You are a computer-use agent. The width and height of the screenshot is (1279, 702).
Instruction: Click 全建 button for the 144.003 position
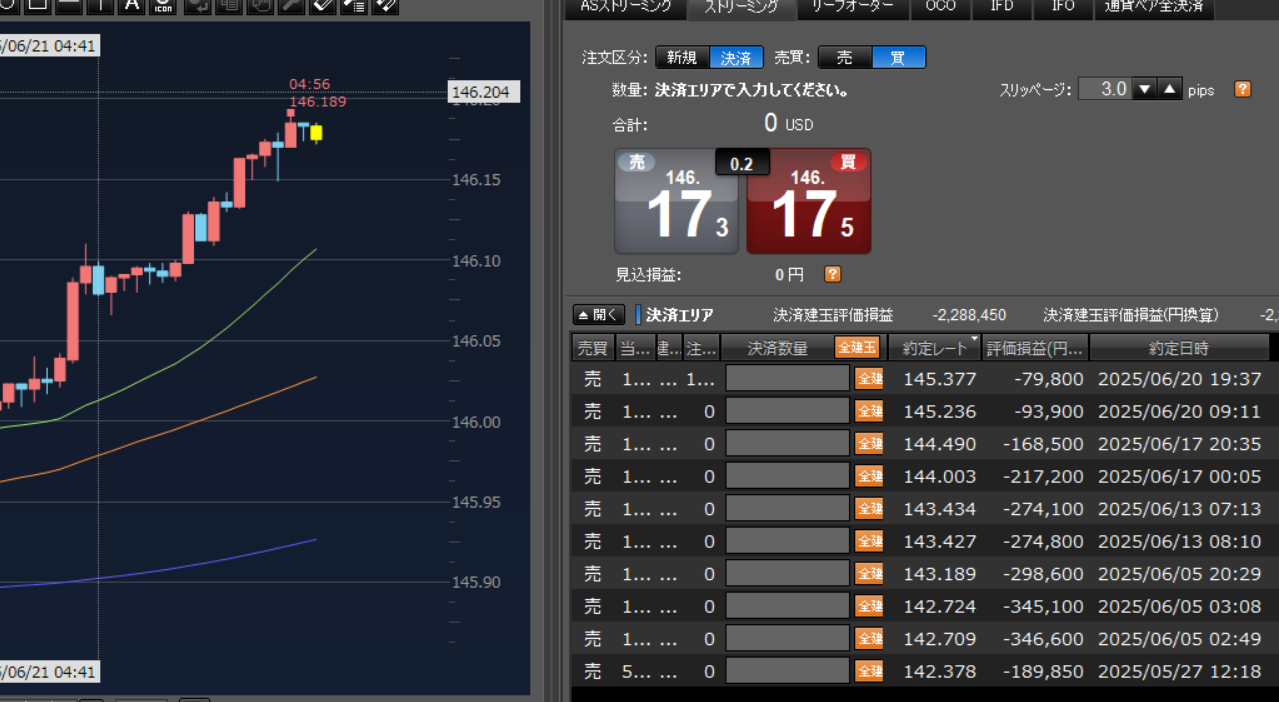(x=869, y=477)
